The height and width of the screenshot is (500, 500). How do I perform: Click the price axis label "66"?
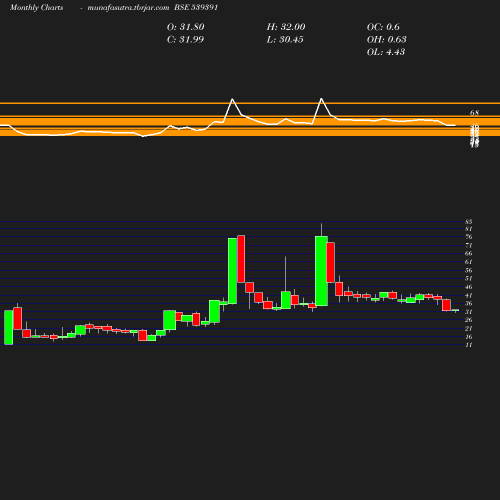[x=469, y=254]
